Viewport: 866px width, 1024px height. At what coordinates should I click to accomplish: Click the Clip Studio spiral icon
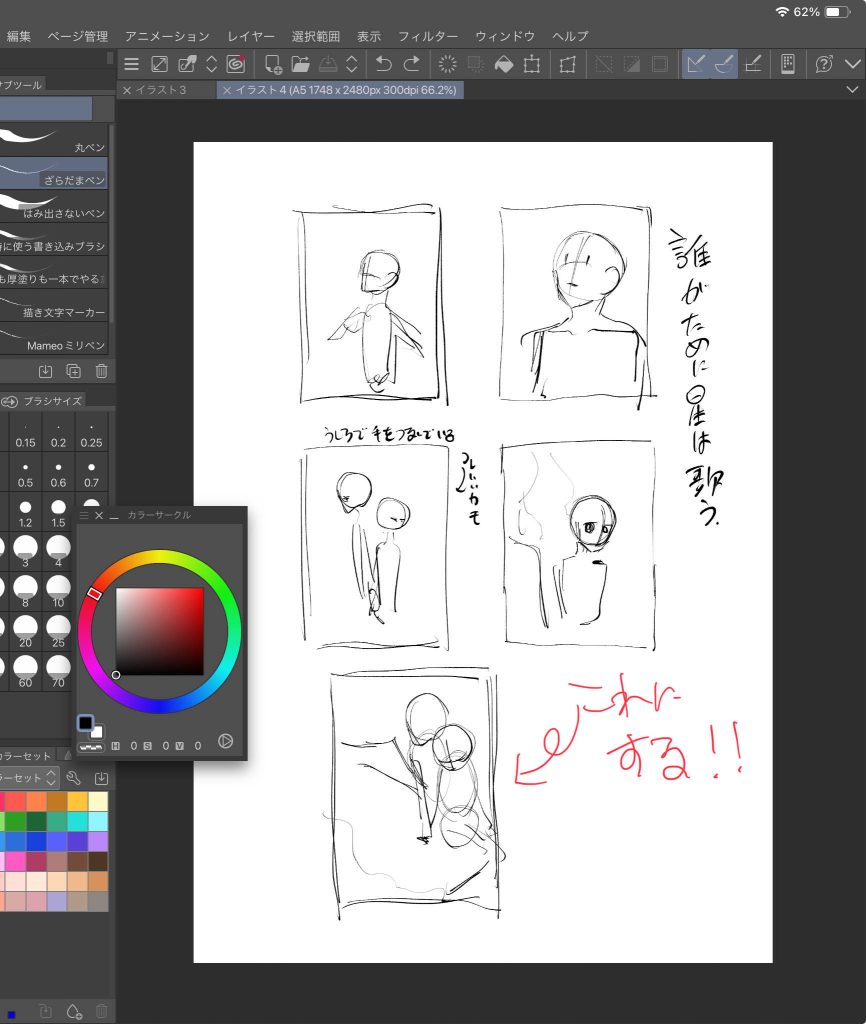coord(236,64)
